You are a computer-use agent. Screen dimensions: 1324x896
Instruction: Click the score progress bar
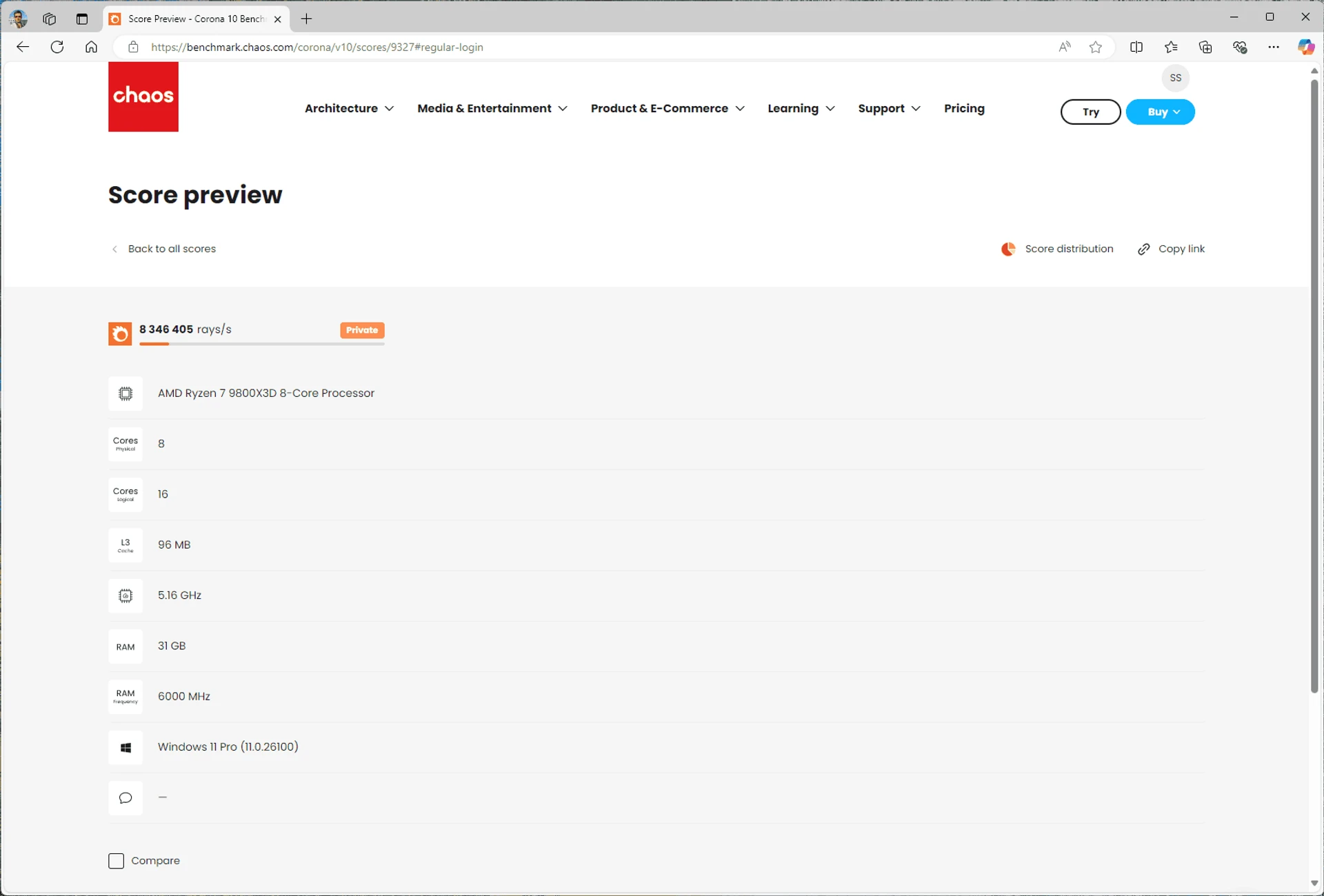[x=261, y=344]
